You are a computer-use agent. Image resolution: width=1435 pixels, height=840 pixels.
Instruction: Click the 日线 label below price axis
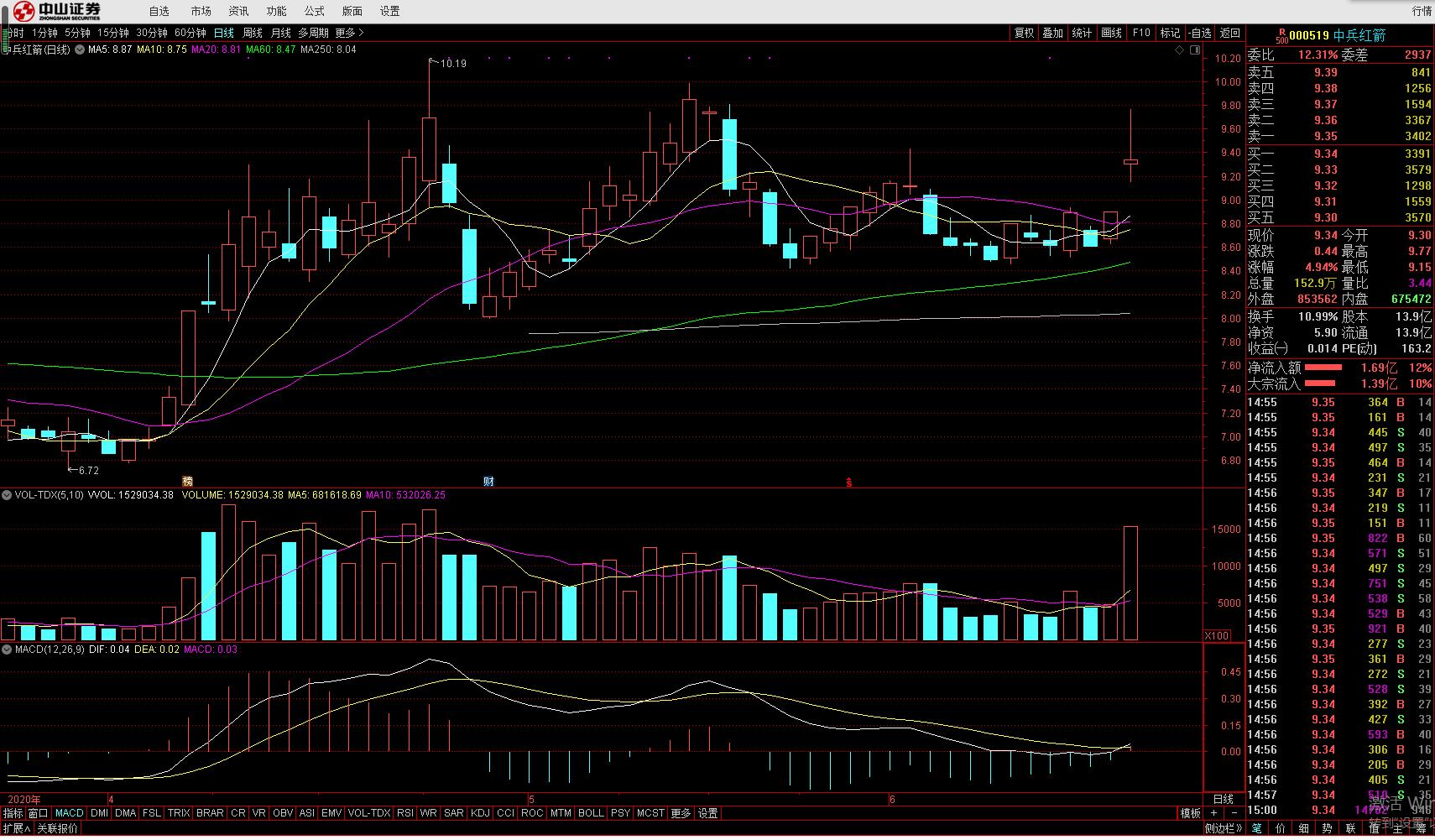[x=1224, y=799]
